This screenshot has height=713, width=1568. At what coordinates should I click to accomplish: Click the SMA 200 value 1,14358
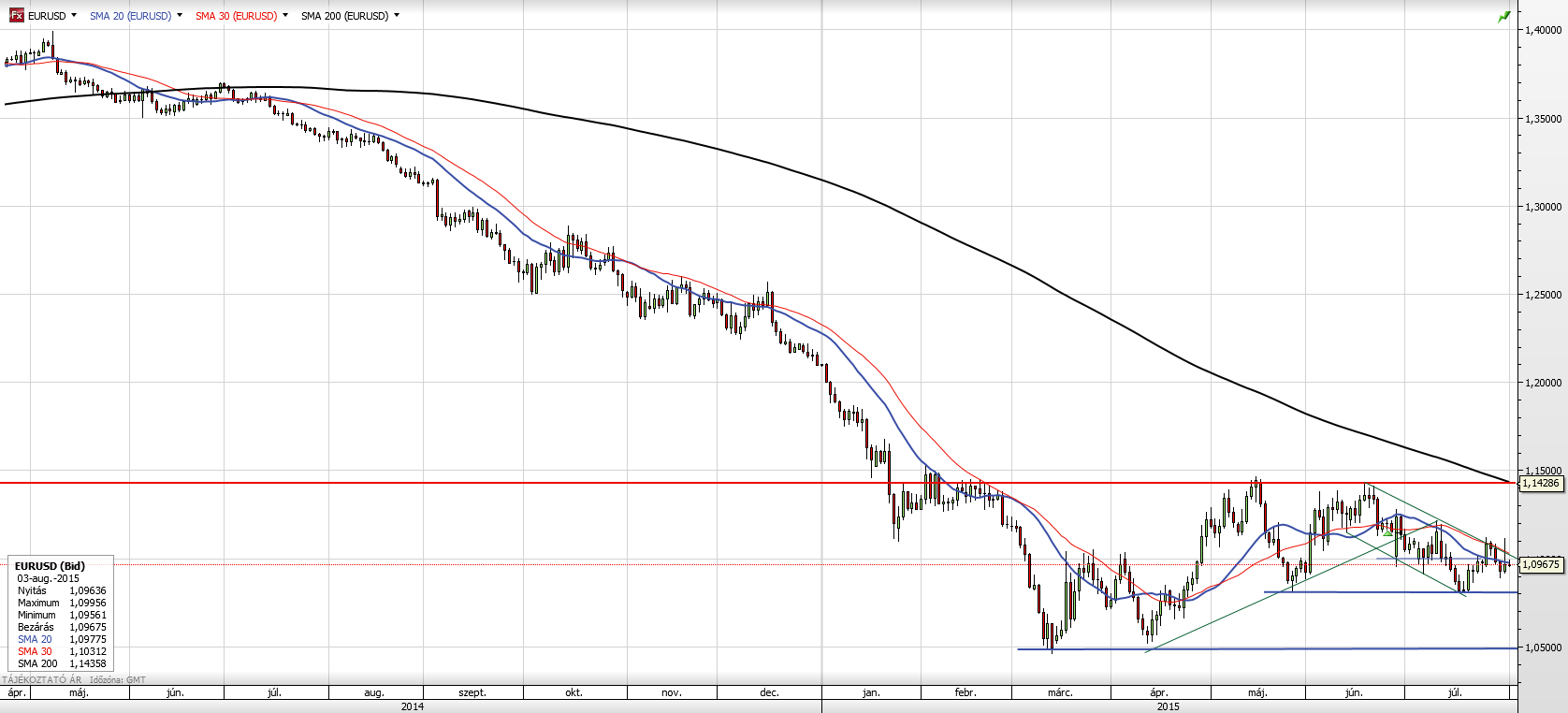click(88, 663)
